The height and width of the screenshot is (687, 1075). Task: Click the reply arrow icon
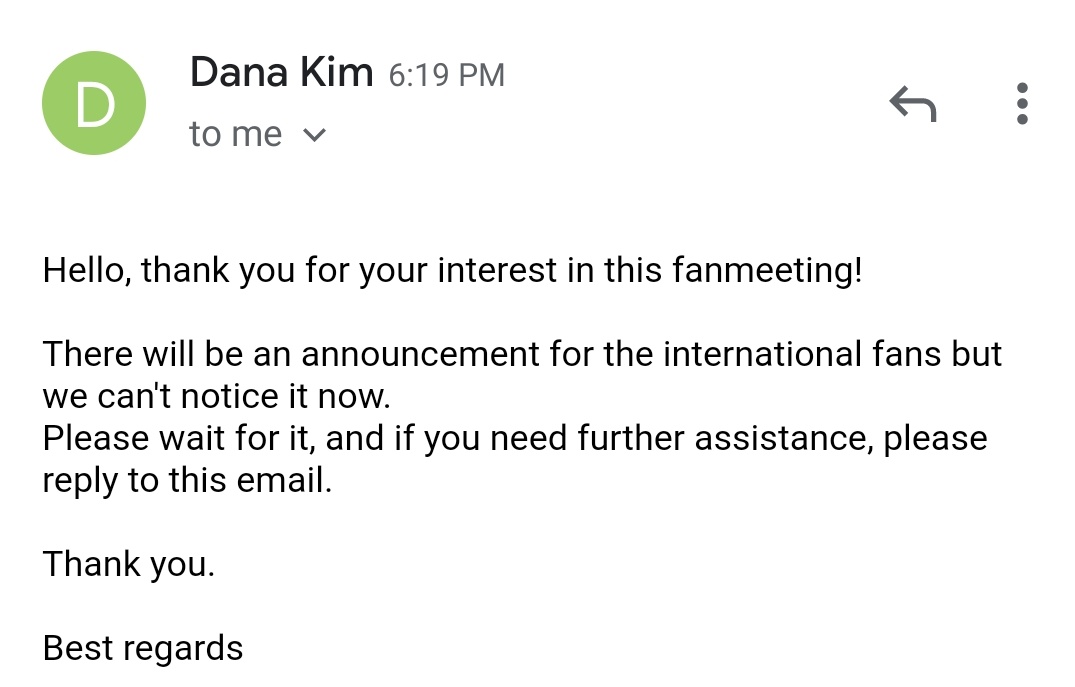pos(913,104)
